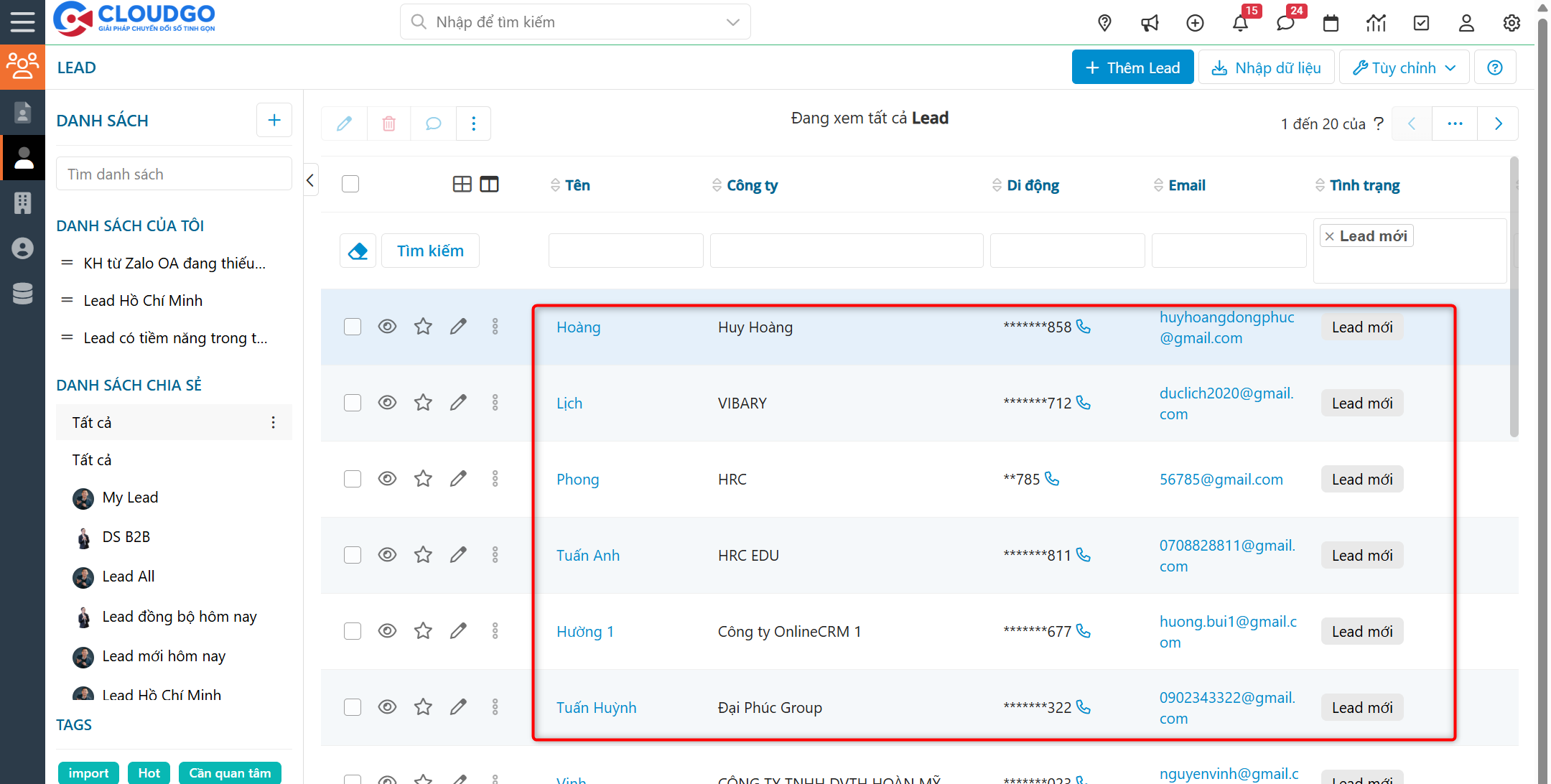
Task: Open Lead Hồ Chí Minh in my lists
Action: click(x=143, y=301)
